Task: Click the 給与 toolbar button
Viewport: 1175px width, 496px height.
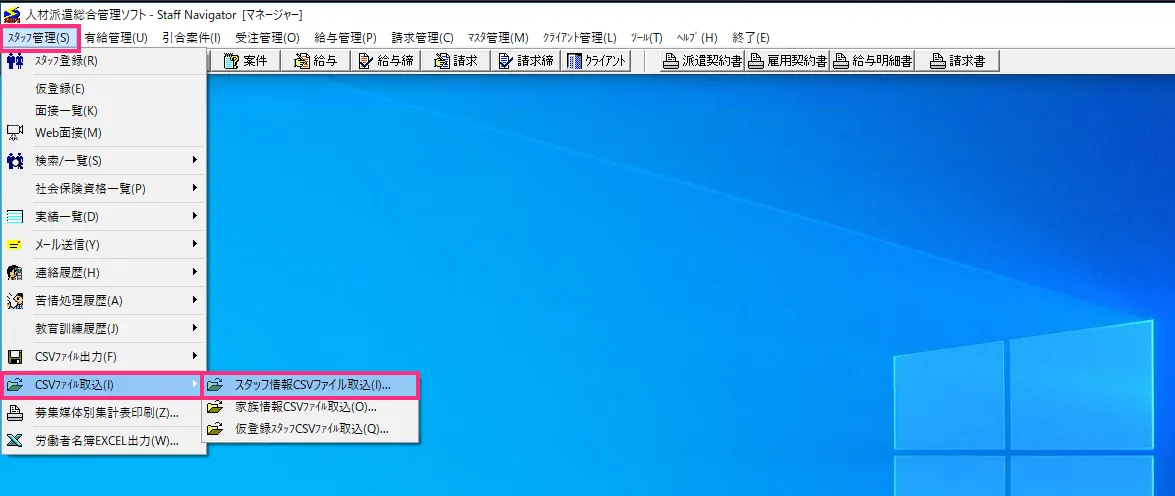Action: click(315, 61)
